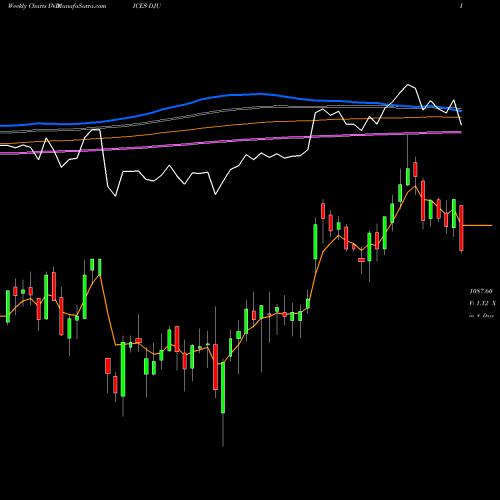Click the "ICES DJU" symbol label
The width and height of the screenshot is (500, 500).
pos(147,6)
